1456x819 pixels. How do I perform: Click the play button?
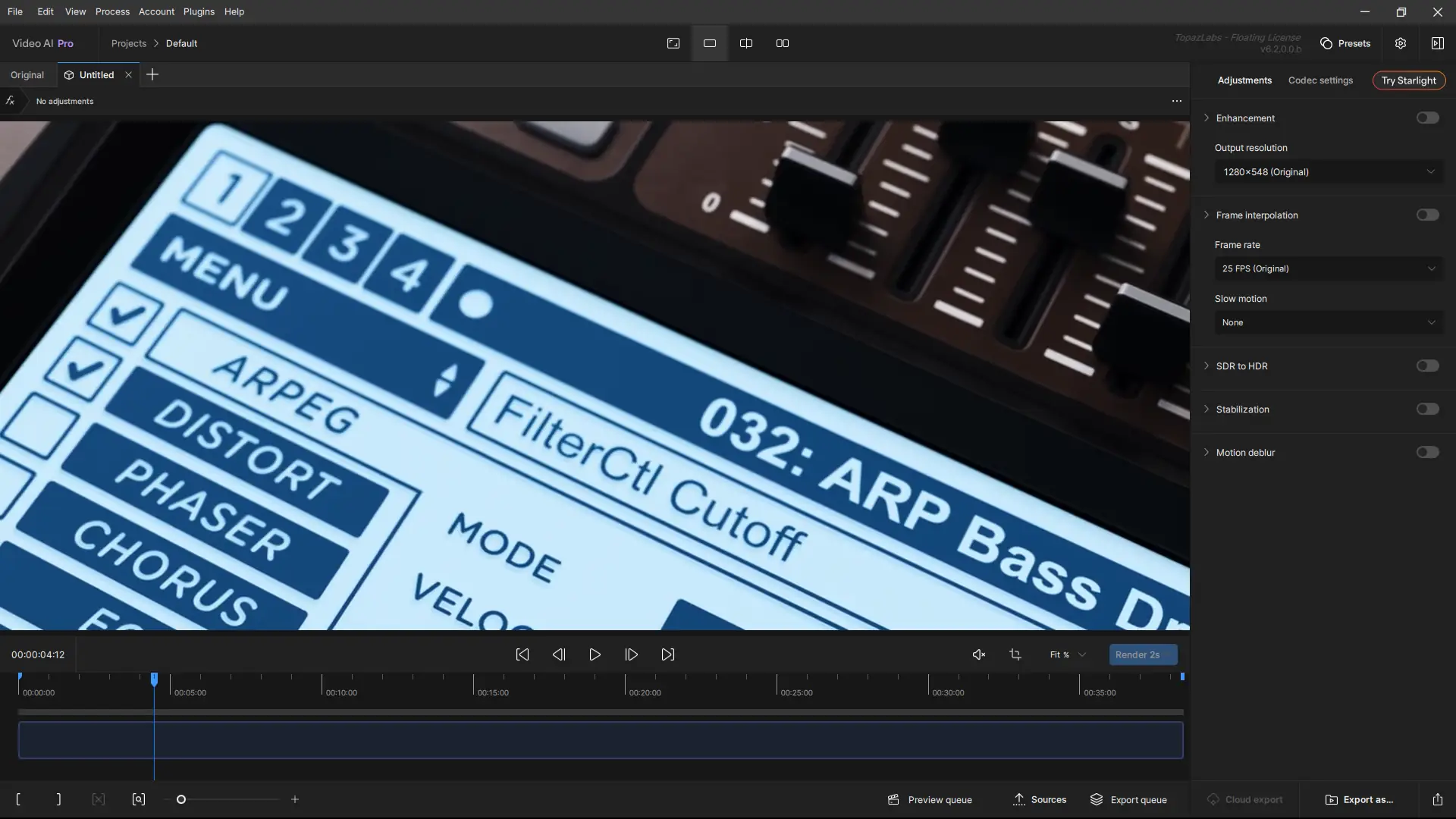pos(595,654)
